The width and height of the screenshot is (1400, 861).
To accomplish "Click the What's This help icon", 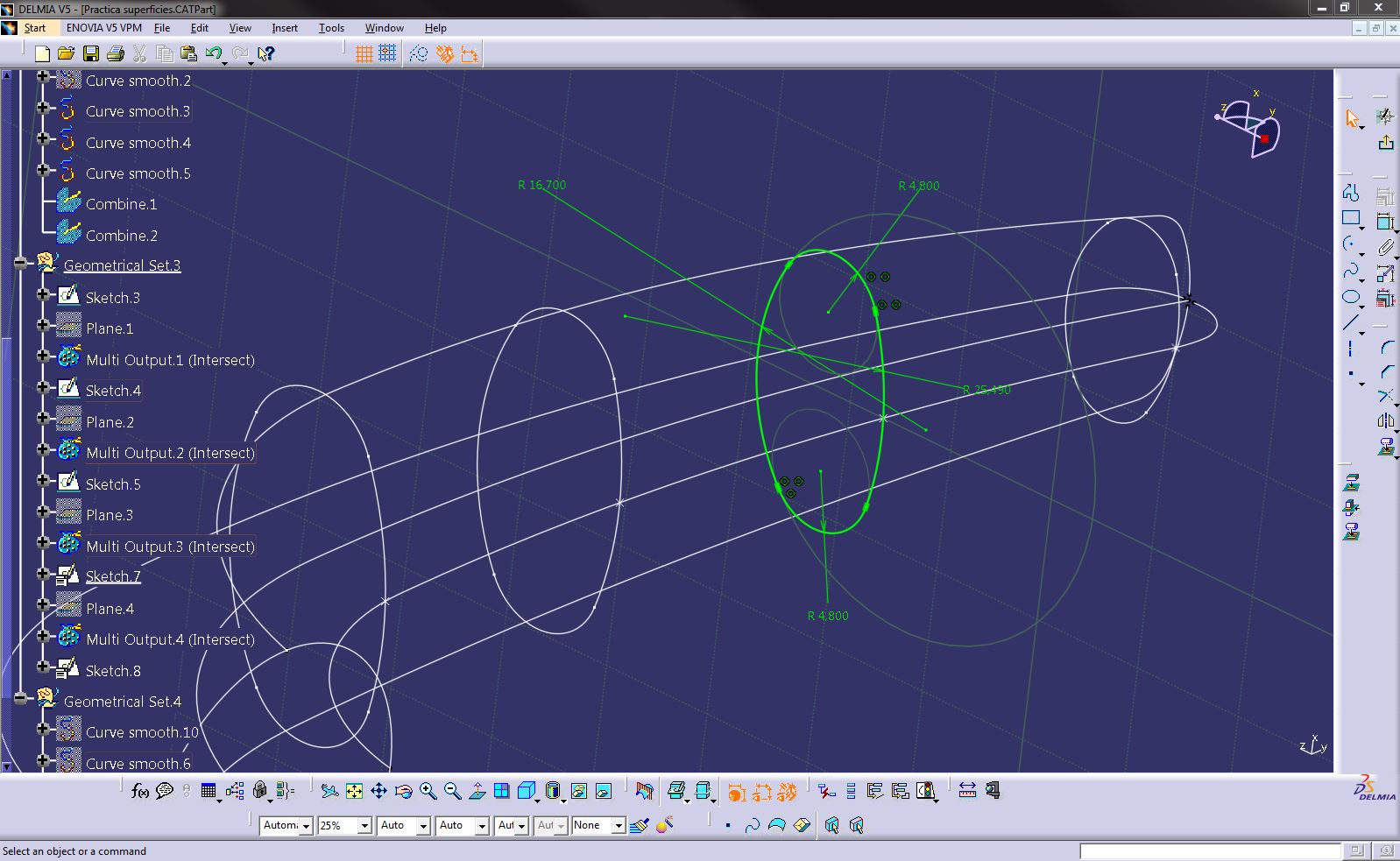I will pyautogui.click(x=266, y=53).
